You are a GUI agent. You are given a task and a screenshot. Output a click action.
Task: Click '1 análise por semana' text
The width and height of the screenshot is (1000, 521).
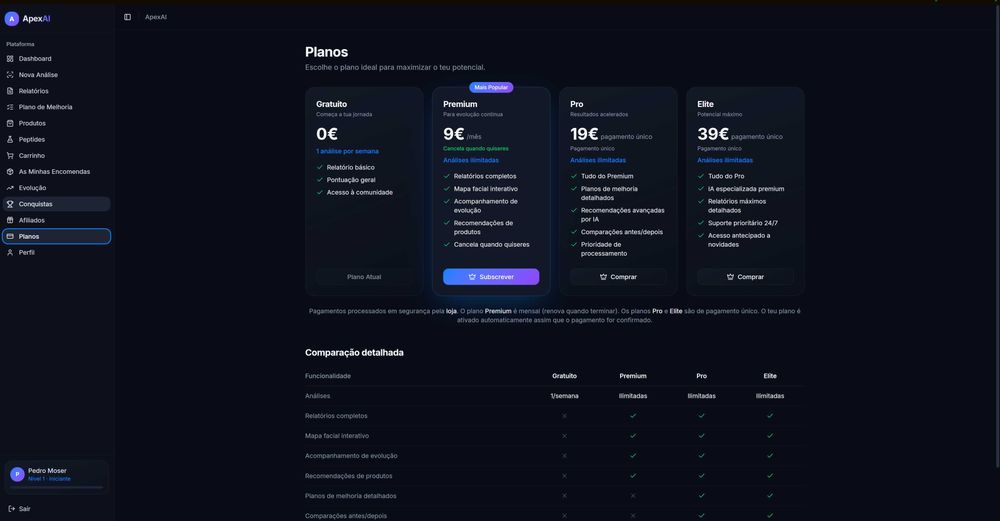click(348, 151)
